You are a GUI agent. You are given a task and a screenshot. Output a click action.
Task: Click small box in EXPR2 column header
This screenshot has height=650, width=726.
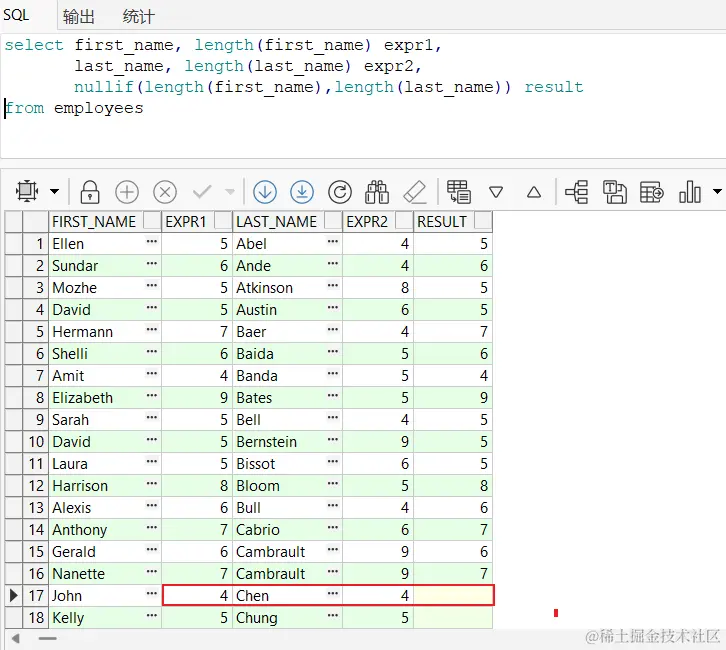coord(404,220)
